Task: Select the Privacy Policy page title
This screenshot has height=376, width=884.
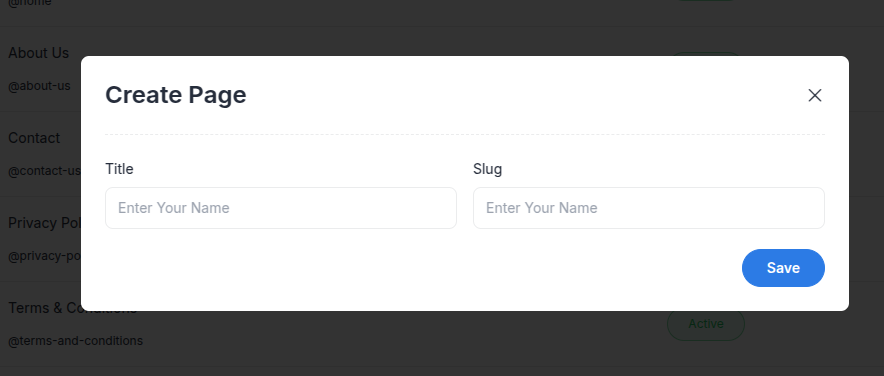Action: pos(44,223)
